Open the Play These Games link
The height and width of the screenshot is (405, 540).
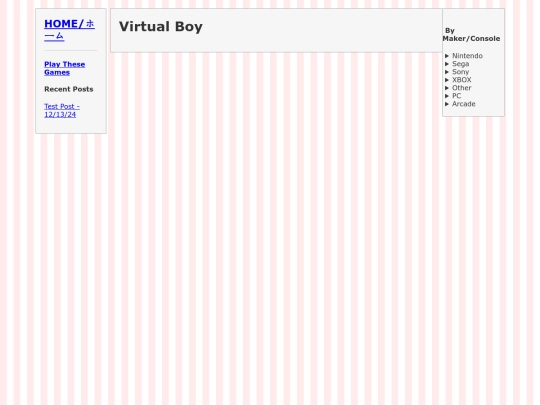click(64, 68)
